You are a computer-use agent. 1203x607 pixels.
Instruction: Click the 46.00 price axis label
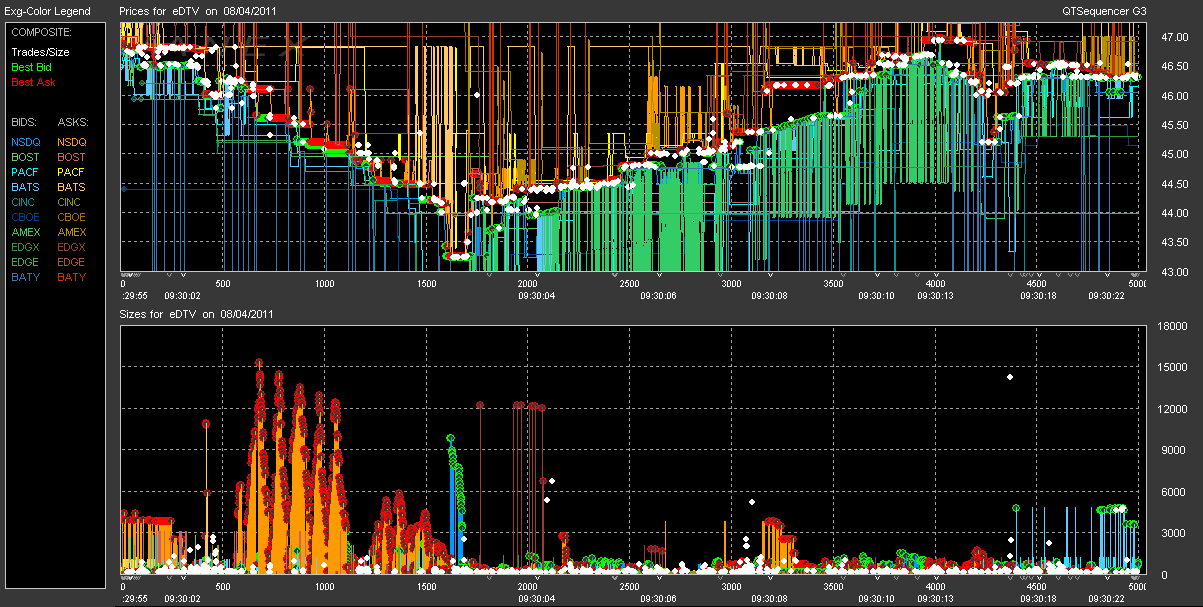(1173, 96)
